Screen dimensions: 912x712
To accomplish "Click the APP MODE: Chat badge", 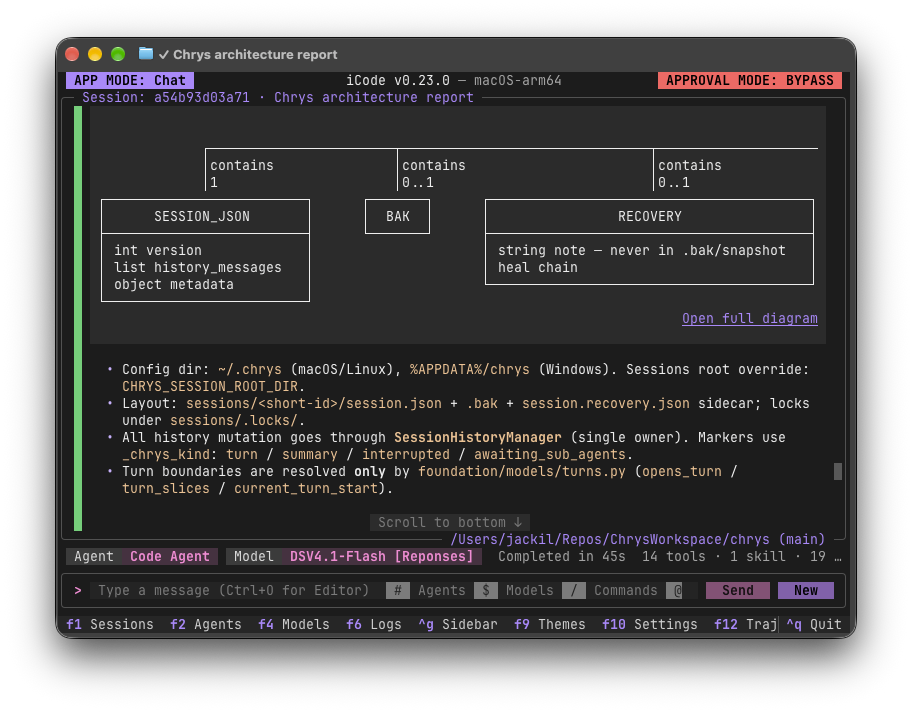I will click(130, 80).
